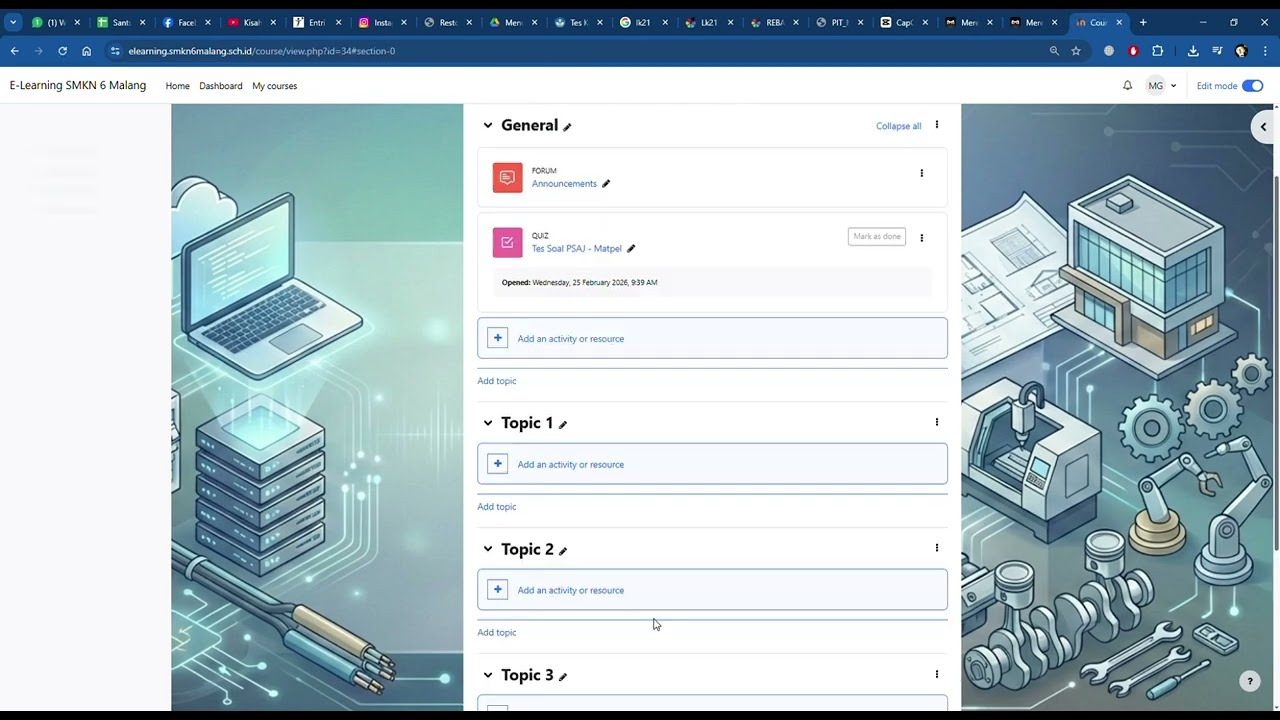Go to browser home page icon

coord(87,51)
